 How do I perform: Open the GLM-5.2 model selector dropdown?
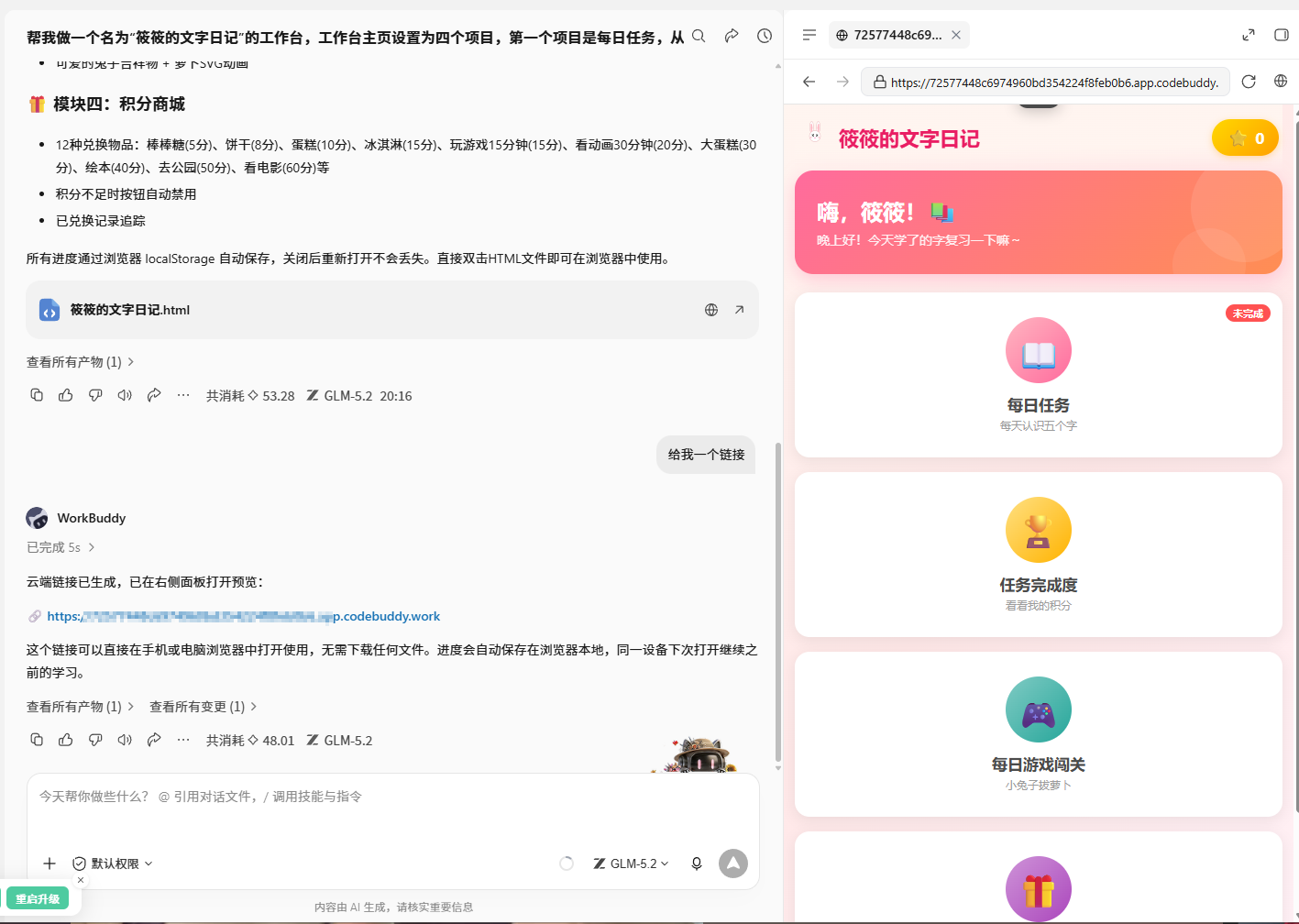click(x=632, y=863)
